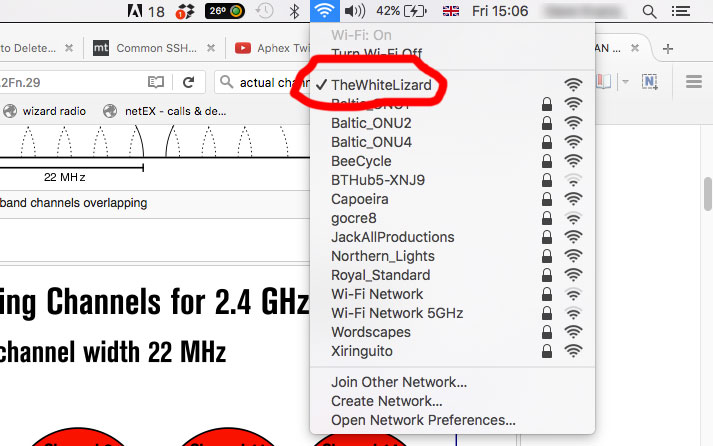
Task: Click the reader view book icon
Action: coord(156,82)
